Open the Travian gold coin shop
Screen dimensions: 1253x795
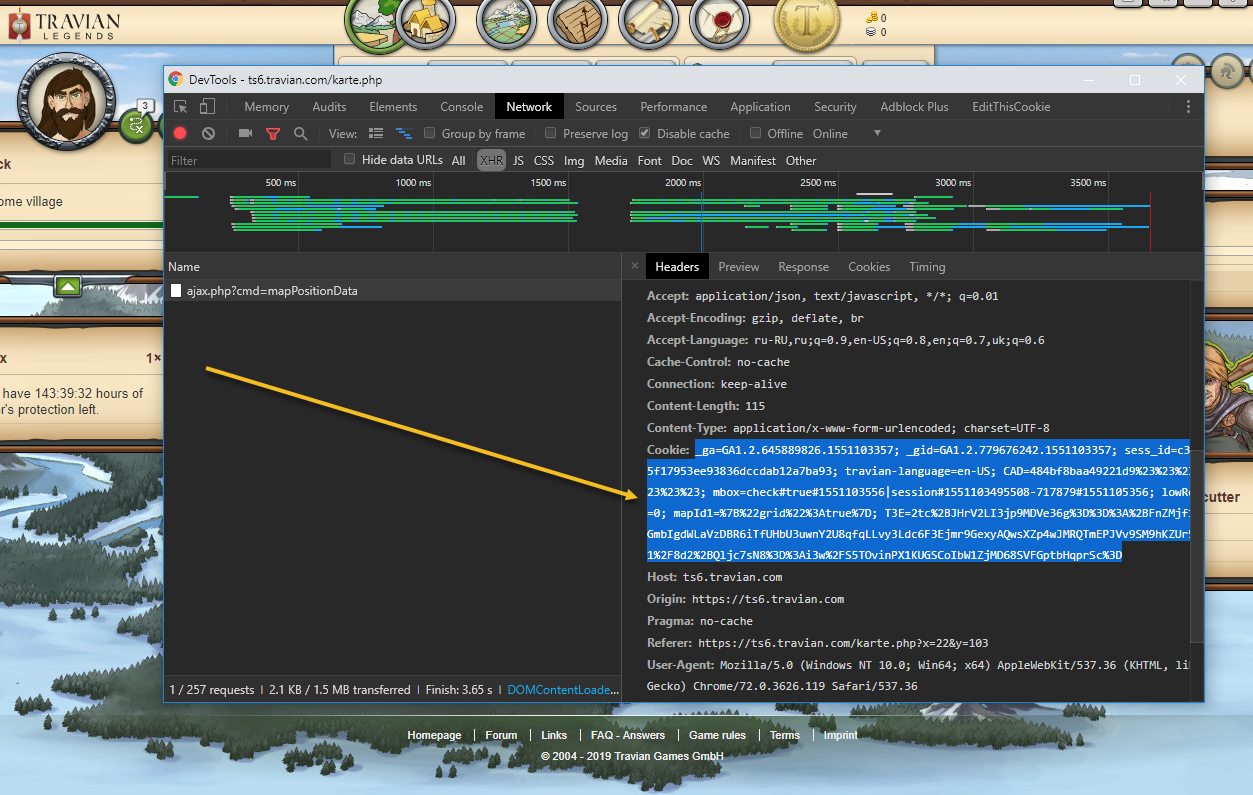[x=807, y=22]
